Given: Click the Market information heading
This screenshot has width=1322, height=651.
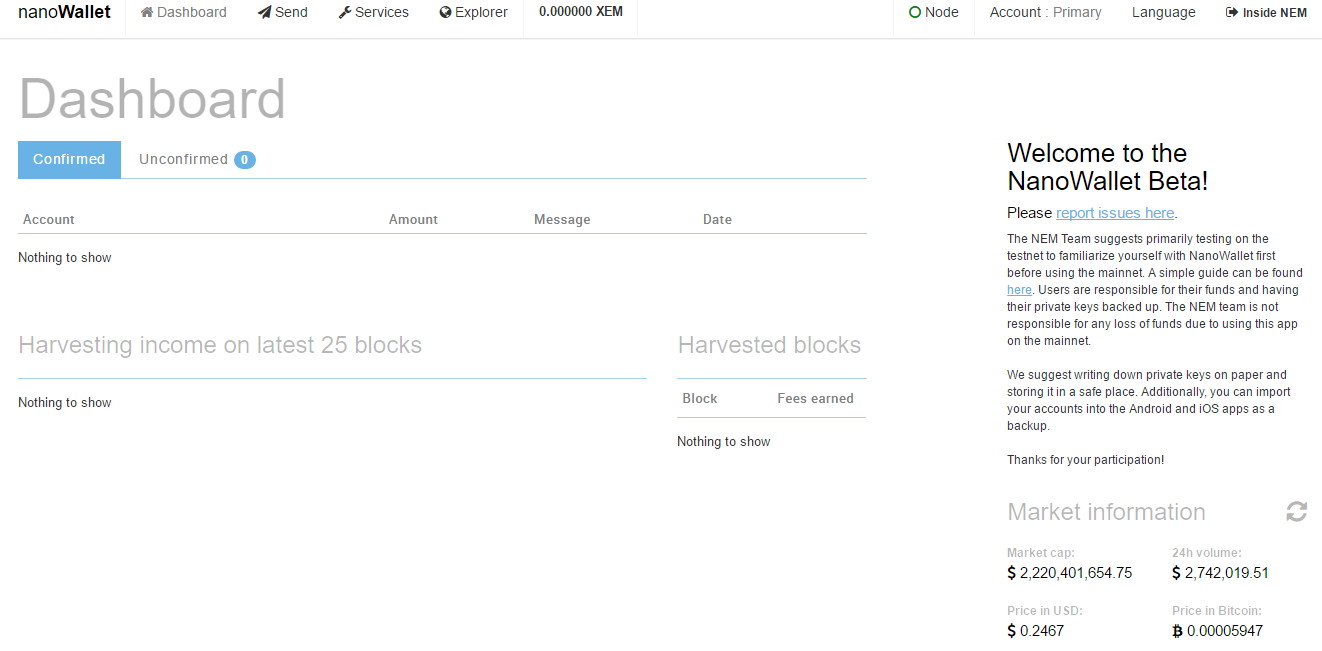Looking at the screenshot, I should click(1106, 512).
